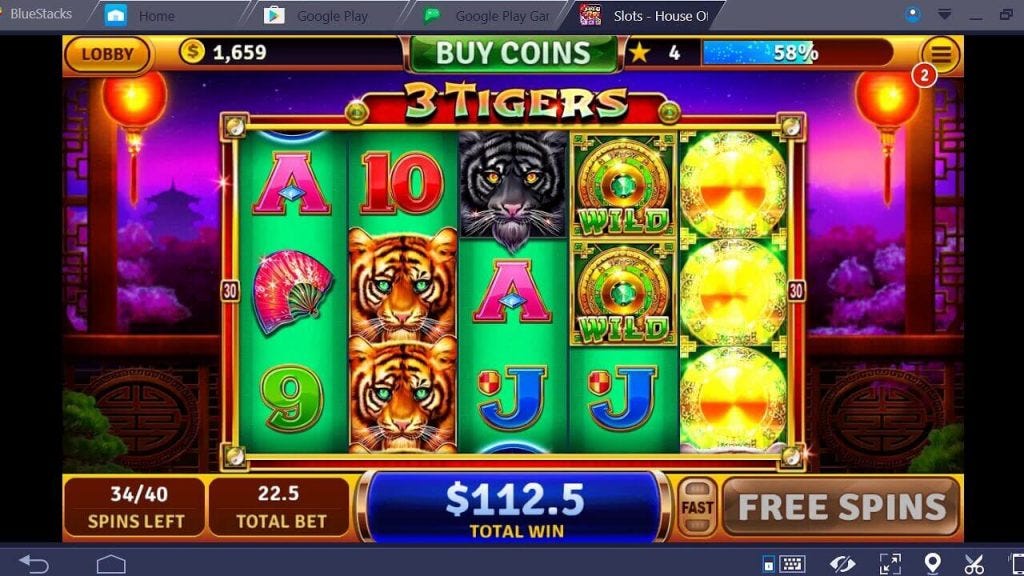The height and width of the screenshot is (576, 1024).
Task: Expand the BlueStacks dropdown arrow menu
Action: [944, 14]
